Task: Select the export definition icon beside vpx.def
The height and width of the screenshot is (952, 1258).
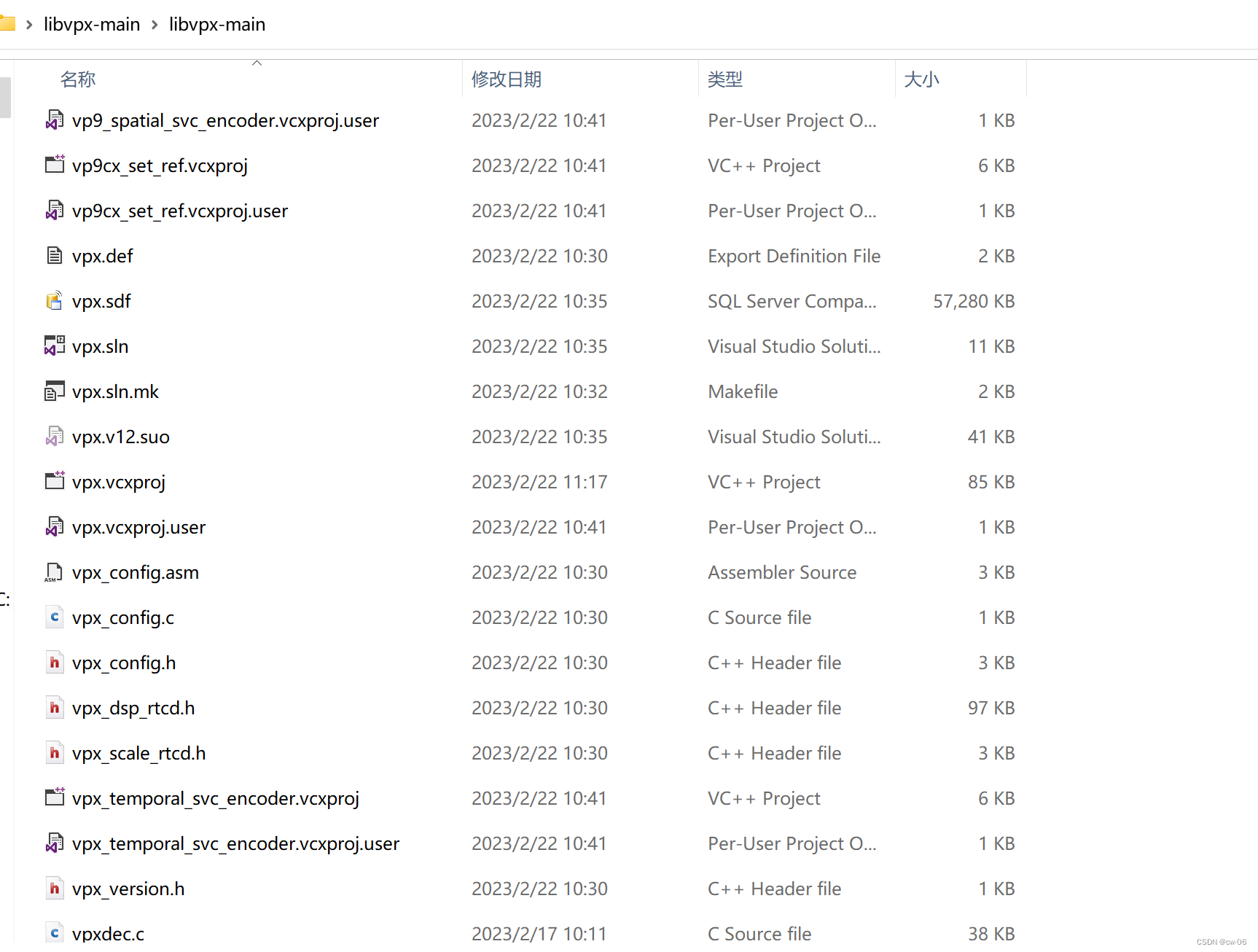Action: (x=54, y=256)
